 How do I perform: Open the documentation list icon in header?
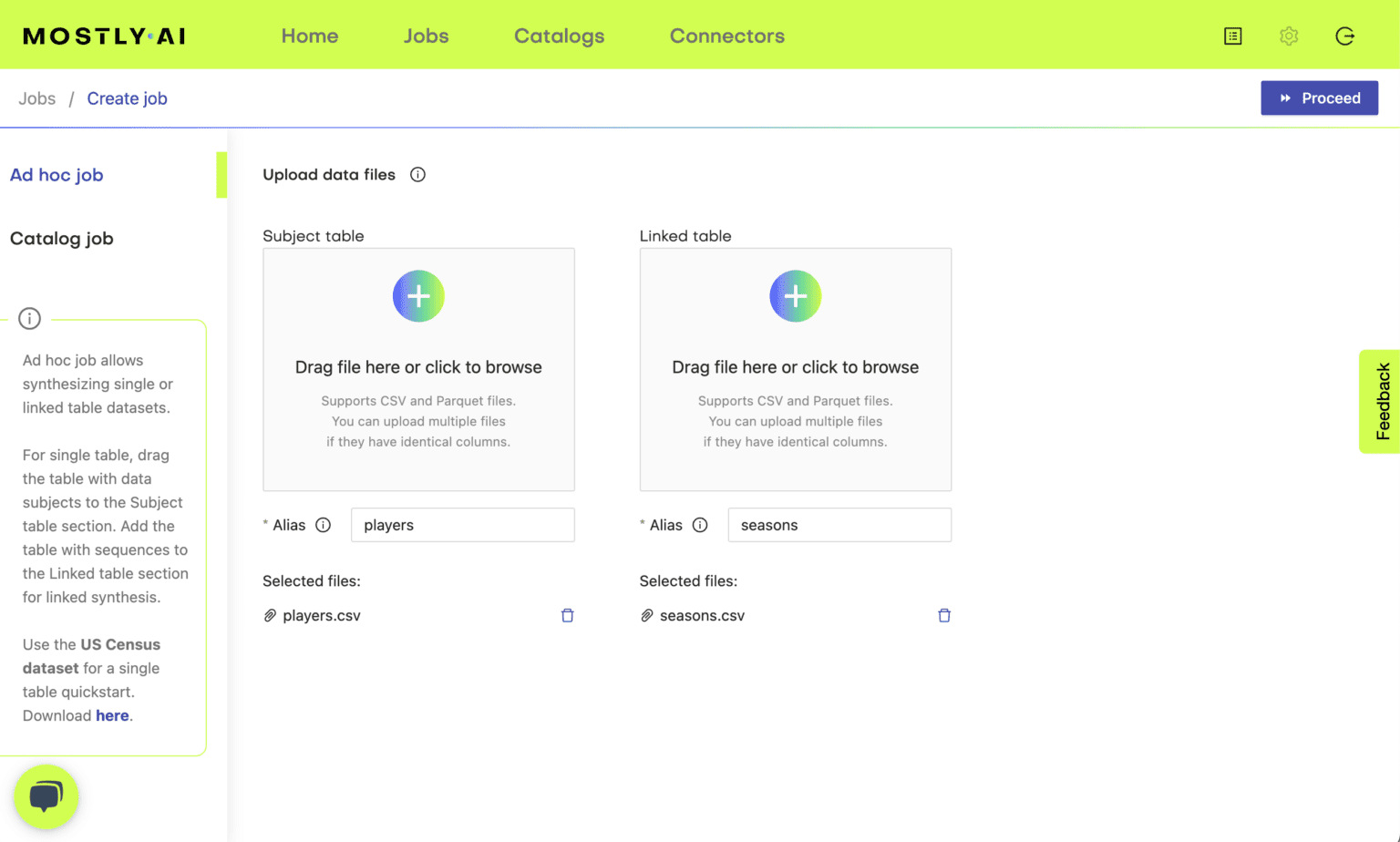[x=1233, y=36]
